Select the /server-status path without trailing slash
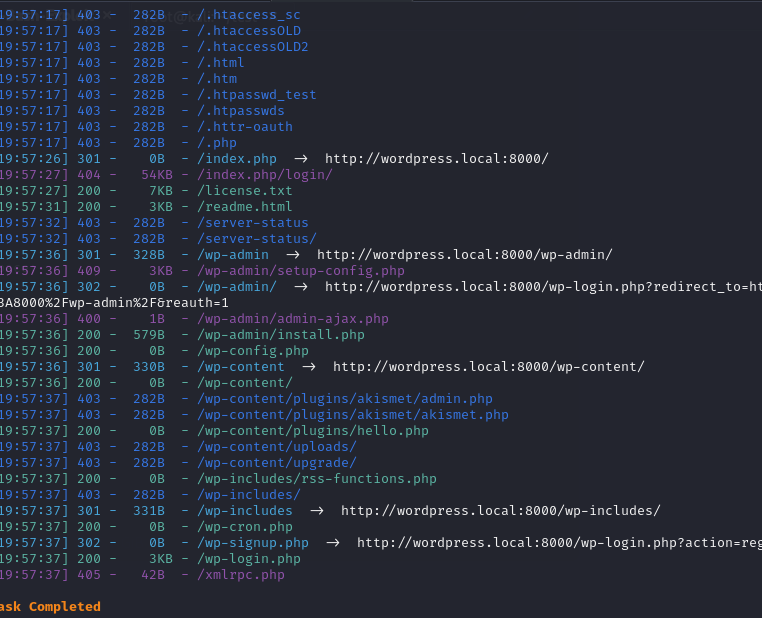 point(253,223)
